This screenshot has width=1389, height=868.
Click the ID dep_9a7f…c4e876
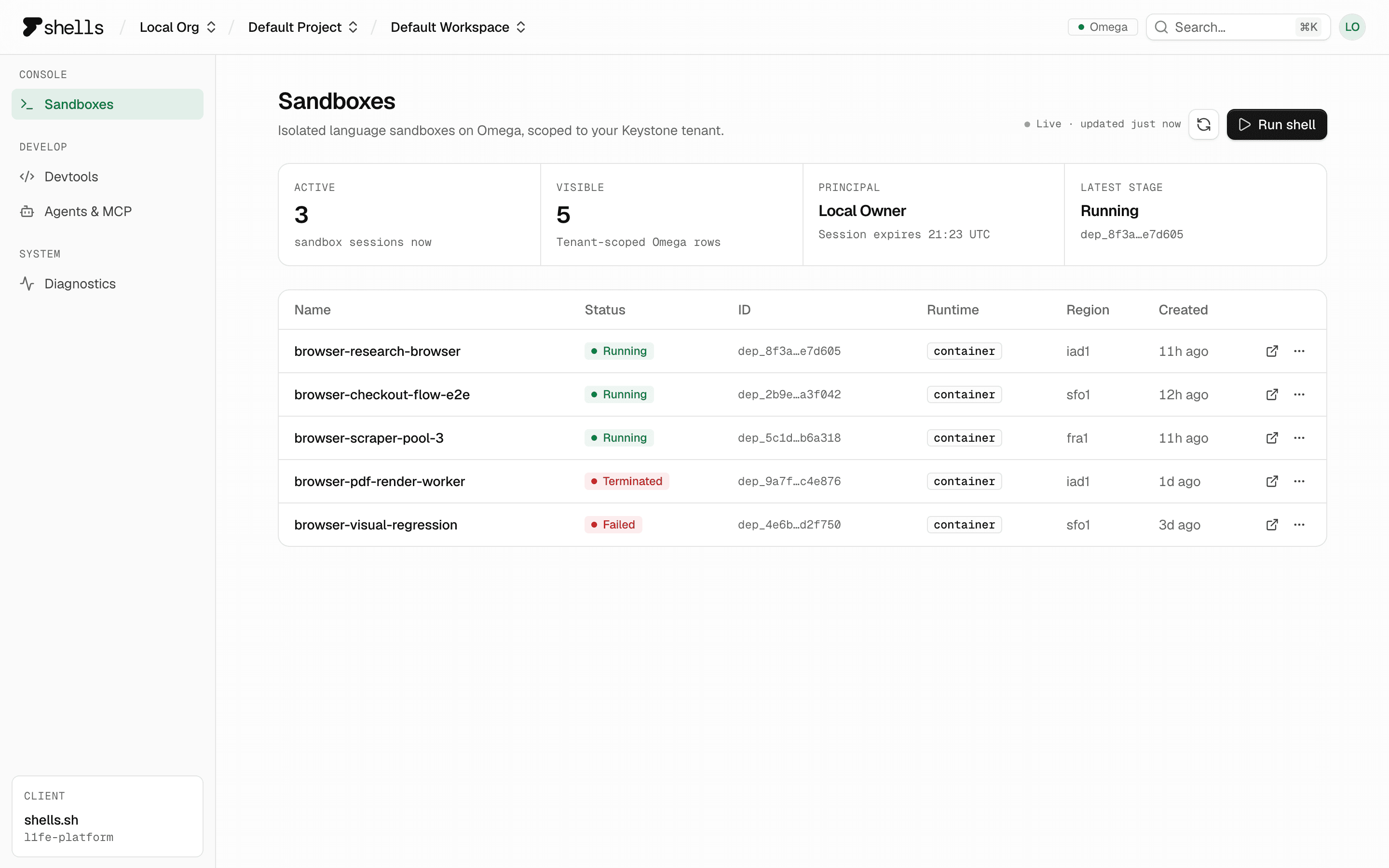click(789, 481)
